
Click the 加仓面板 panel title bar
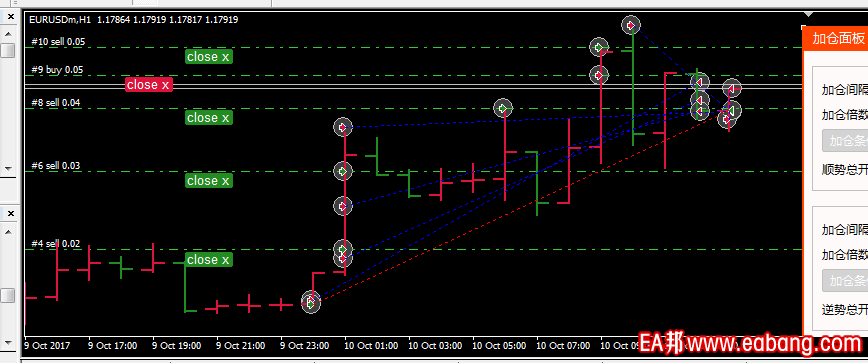835,38
